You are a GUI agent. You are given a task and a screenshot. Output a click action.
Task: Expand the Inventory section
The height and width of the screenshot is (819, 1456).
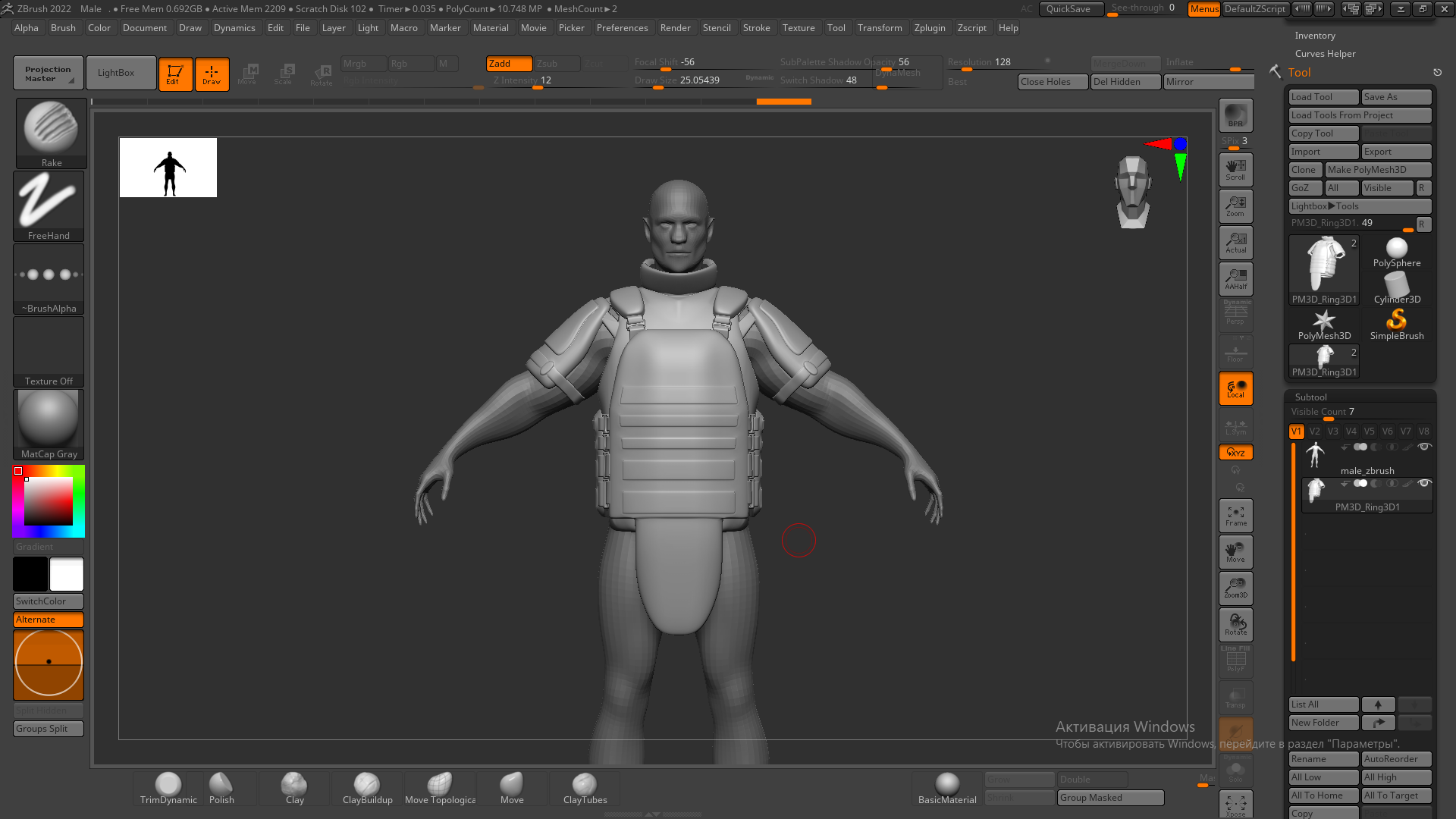1314,36
